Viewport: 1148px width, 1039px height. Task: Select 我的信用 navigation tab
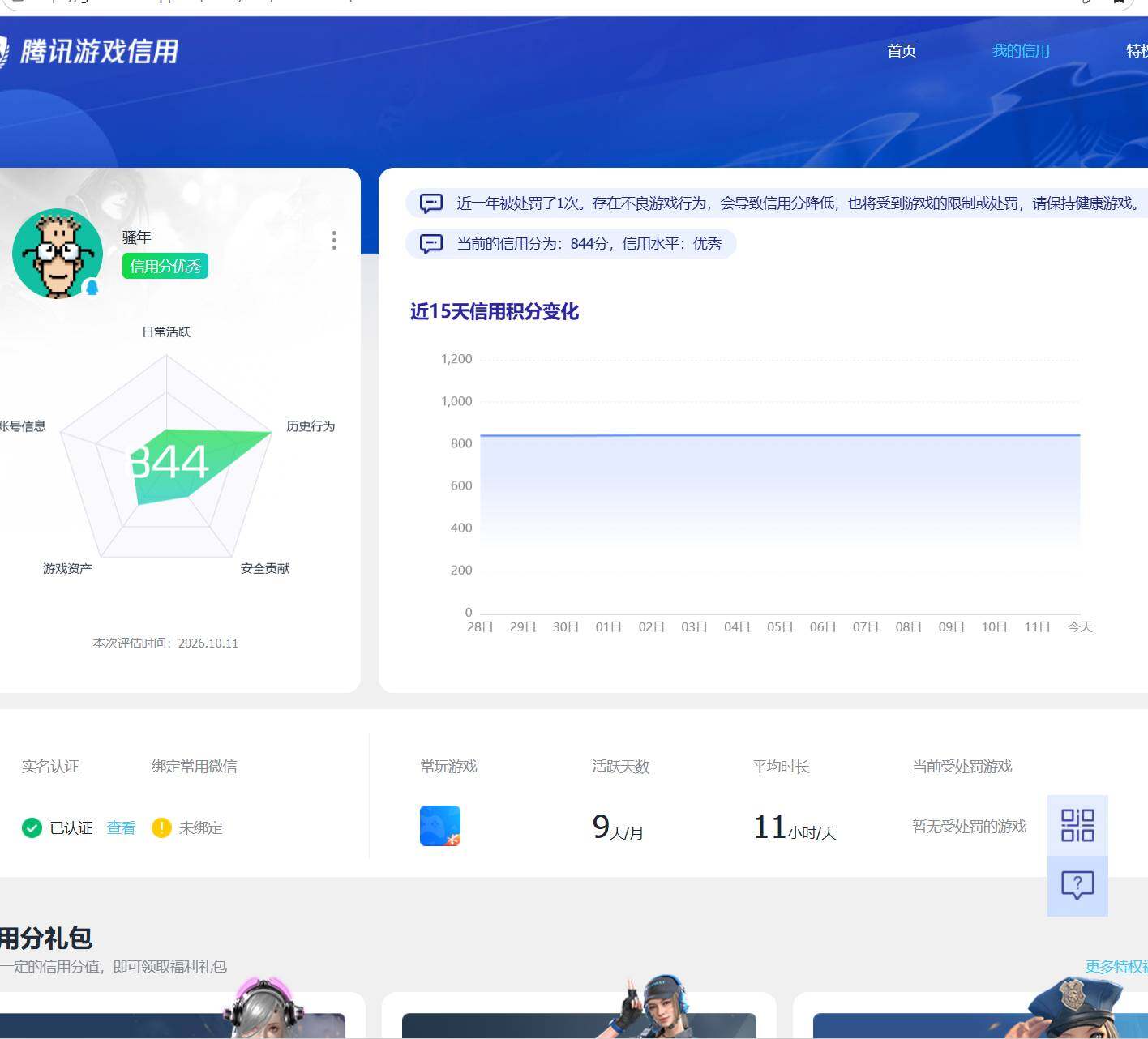(1021, 51)
